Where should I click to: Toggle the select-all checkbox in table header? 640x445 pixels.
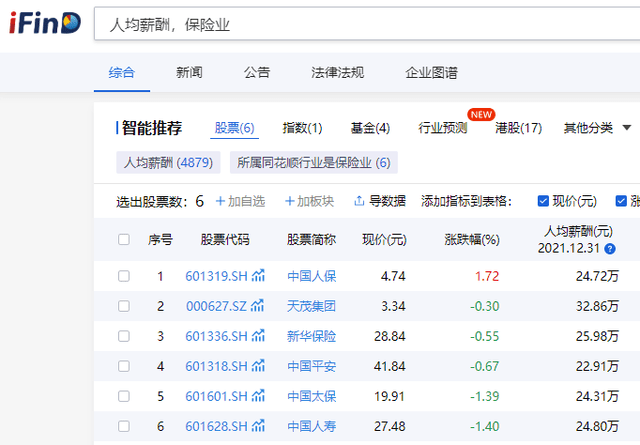click(x=124, y=239)
